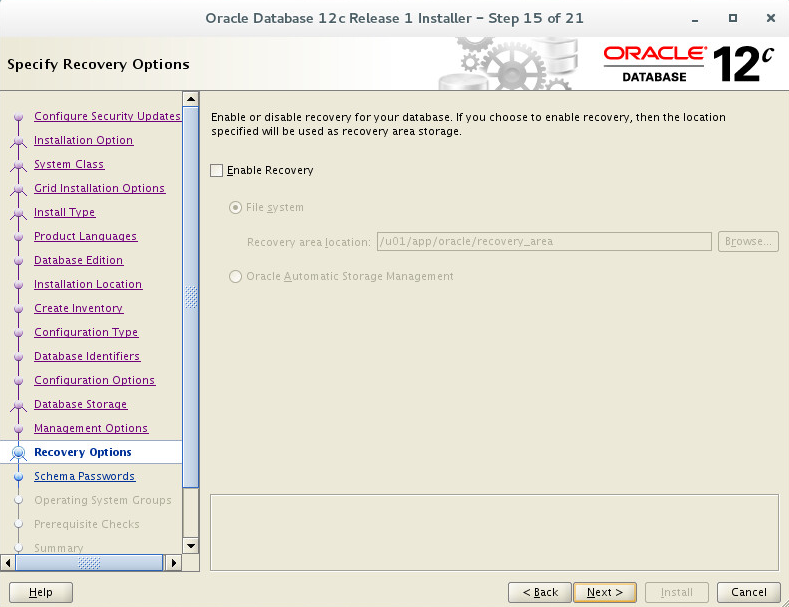Click the step bullet beside Create Inventory

click(x=19, y=309)
